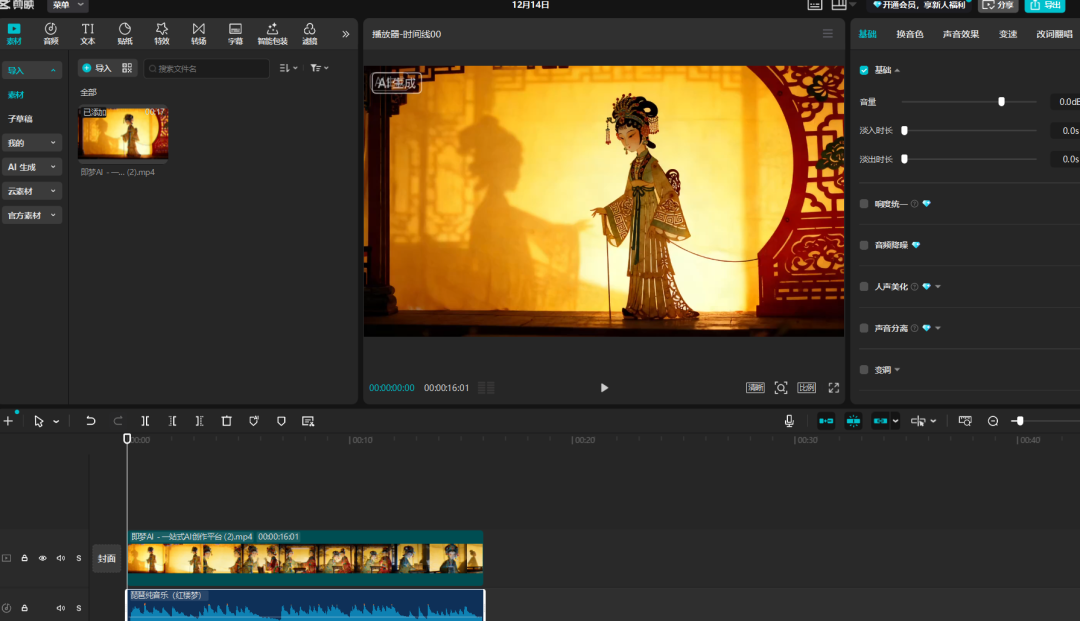Click the microphone record voiceover icon

(x=789, y=421)
